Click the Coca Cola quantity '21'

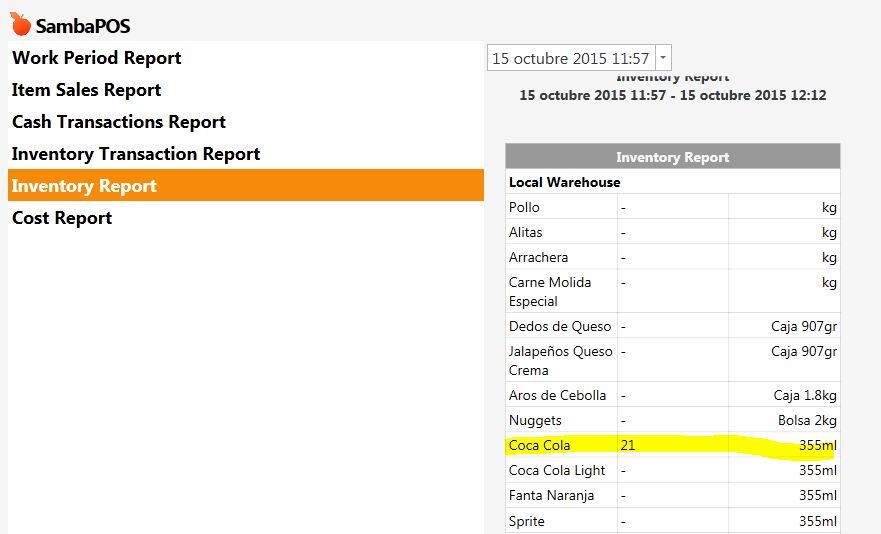(628, 445)
